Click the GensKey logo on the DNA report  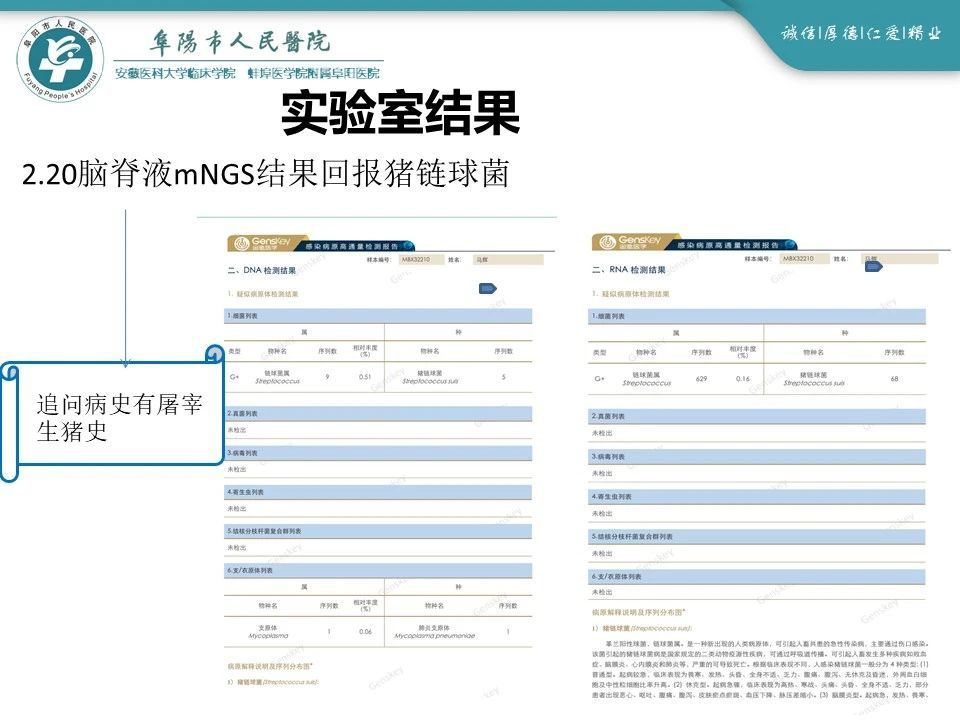pyautogui.click(x=264, y=243)
